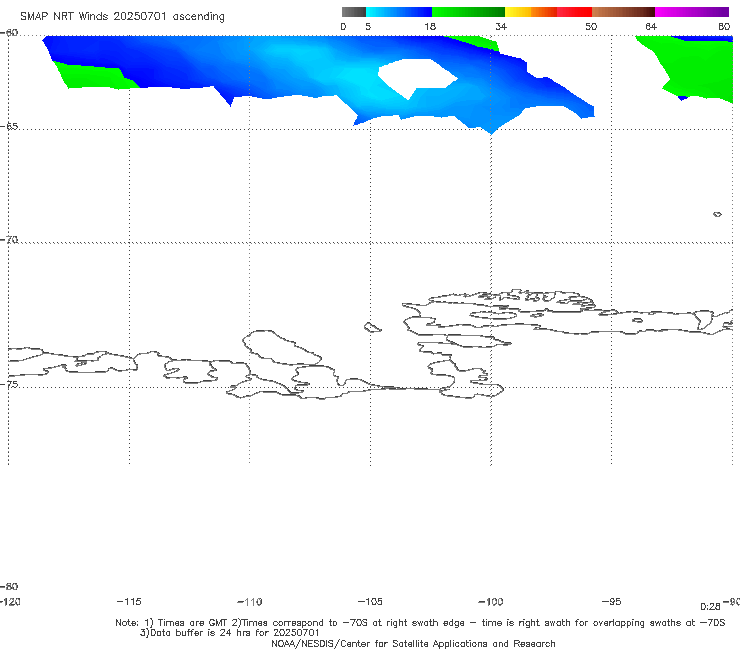Click the longitude label -115
Image resolution: width=740 pixels, height=650 pixels.
coord(129,602)
